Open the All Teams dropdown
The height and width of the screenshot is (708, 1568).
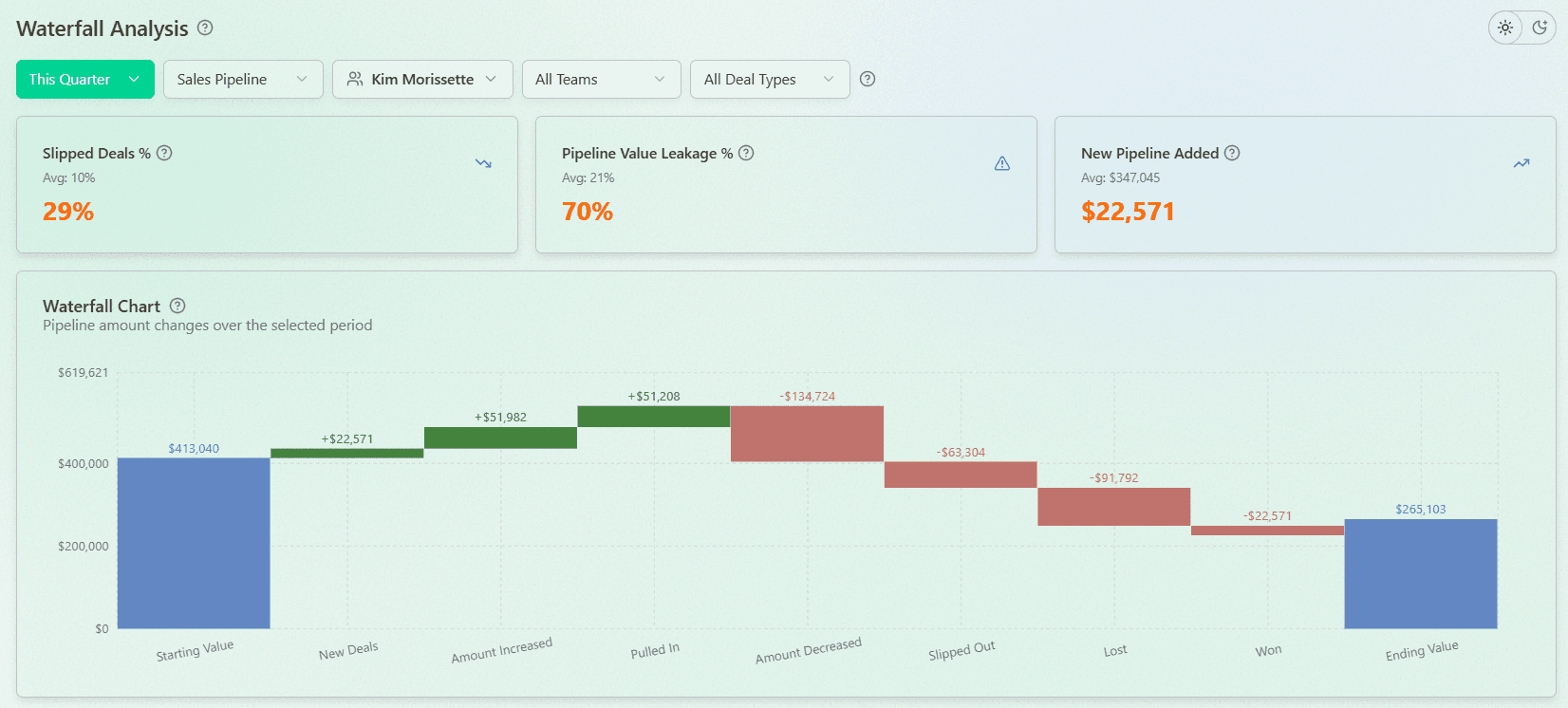click(602, 80)
